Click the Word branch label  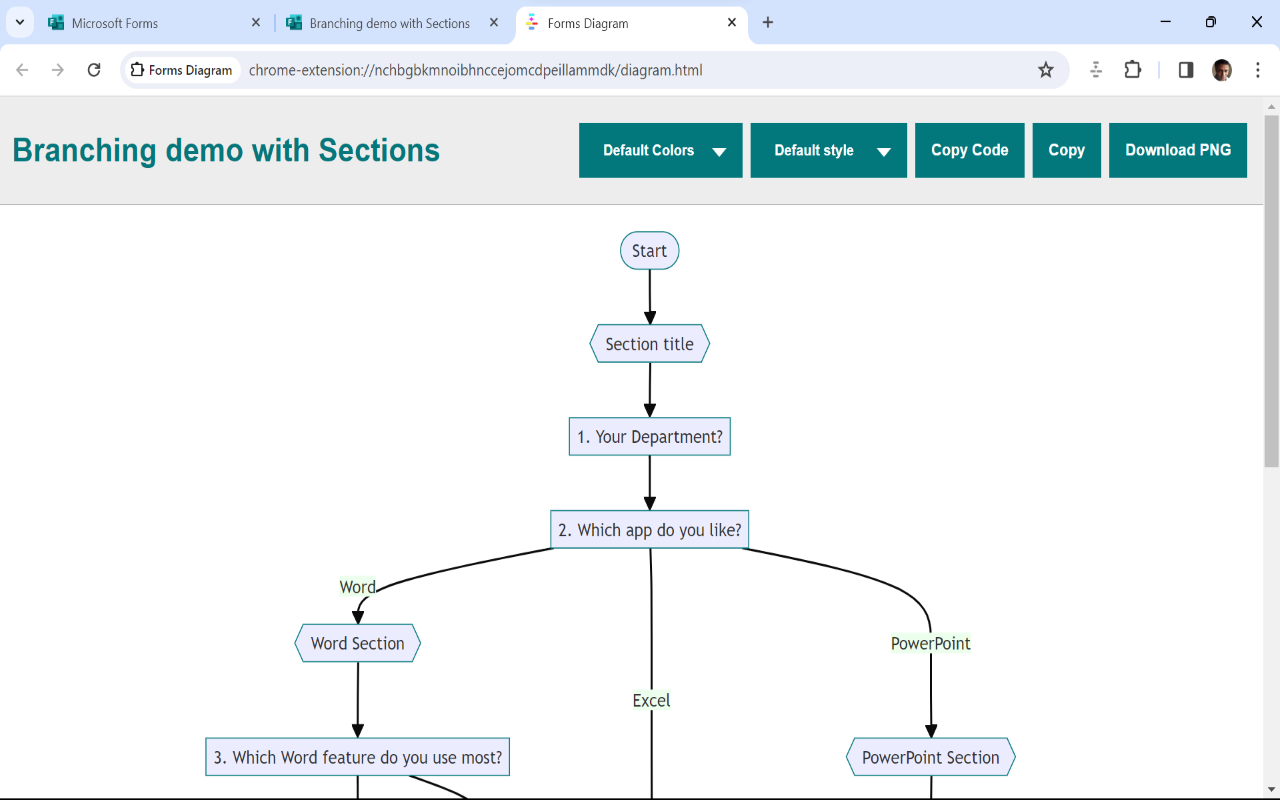(358, 587)
